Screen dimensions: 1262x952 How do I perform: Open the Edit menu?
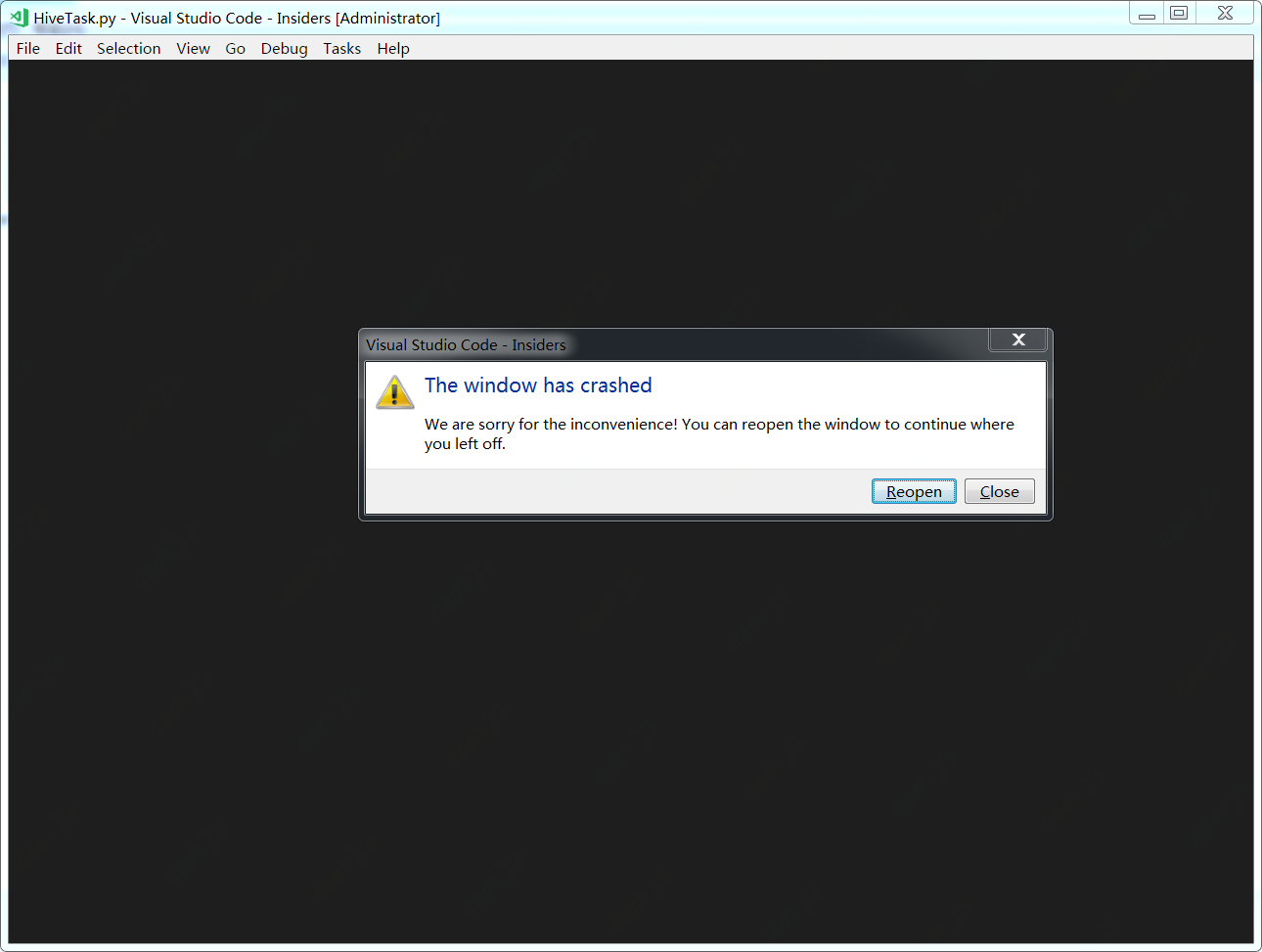click(68, 48)
